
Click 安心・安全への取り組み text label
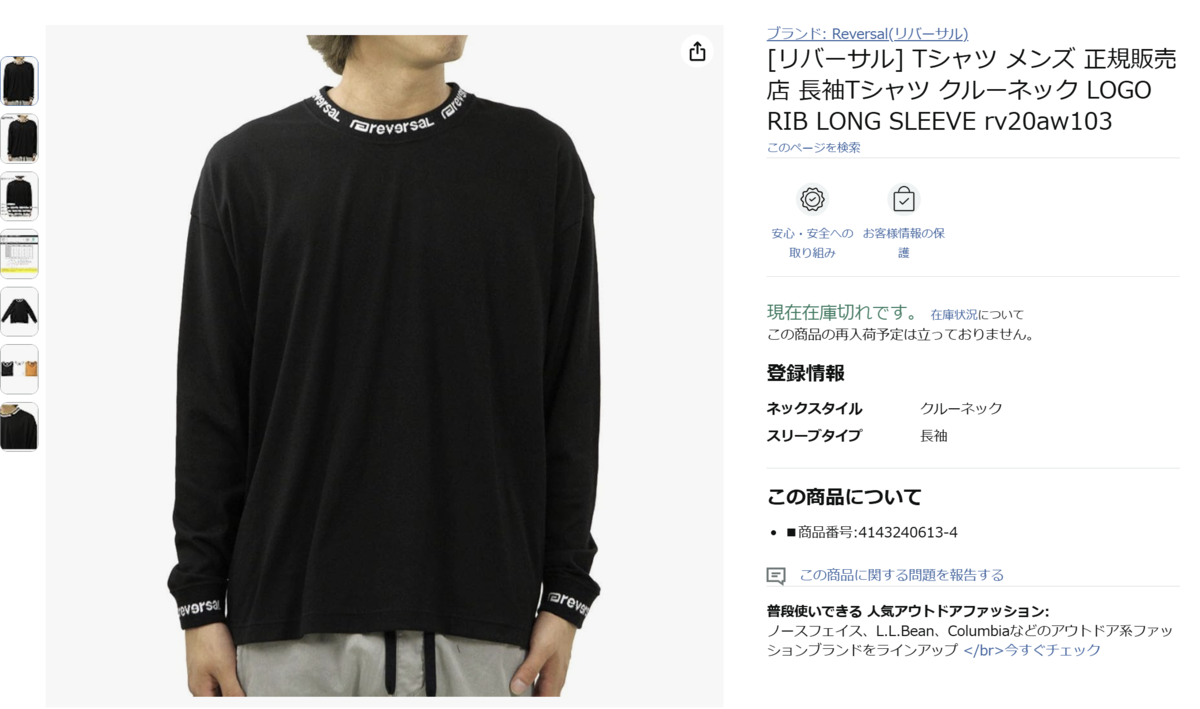pyautogui.click(x=812, y=243)
